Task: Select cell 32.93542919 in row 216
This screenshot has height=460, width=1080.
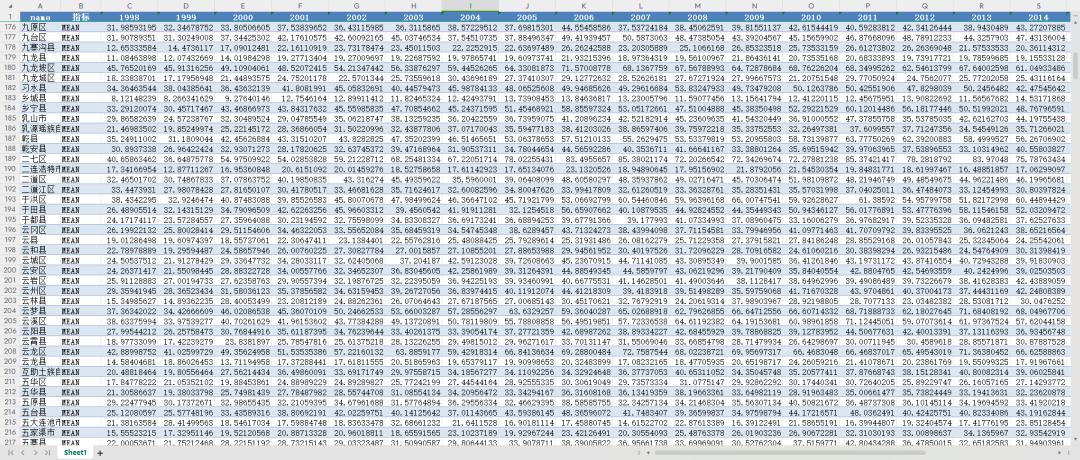Action: (1038, 433)
